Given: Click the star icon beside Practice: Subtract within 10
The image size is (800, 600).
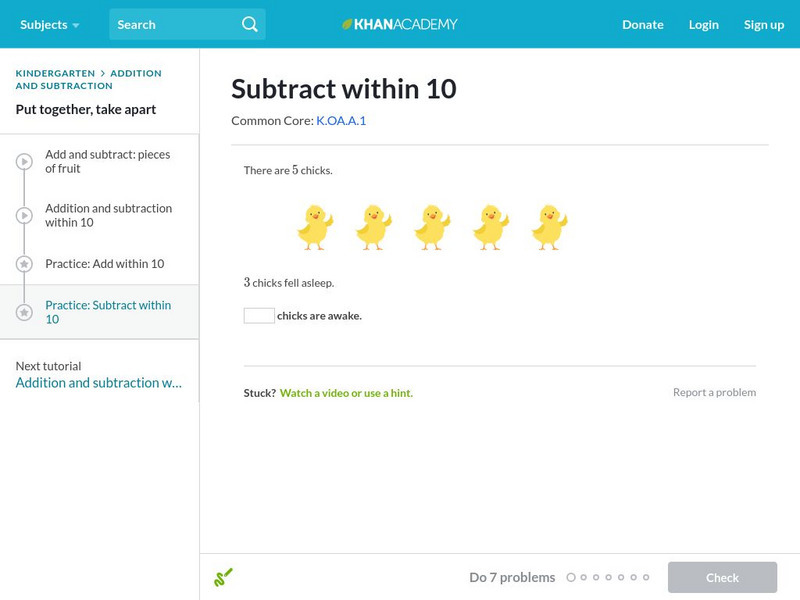Looking at the screenshot, I should (24, 312).
